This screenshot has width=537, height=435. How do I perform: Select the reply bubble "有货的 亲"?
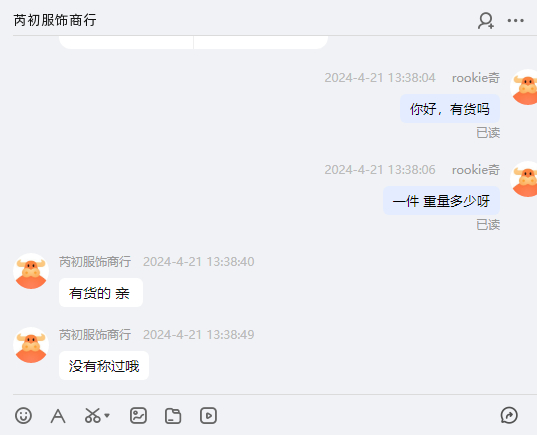point(101,293)
